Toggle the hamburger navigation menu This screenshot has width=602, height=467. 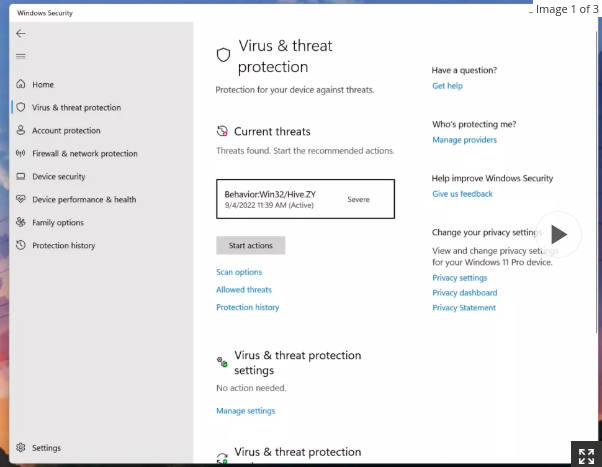coord(21,56)
